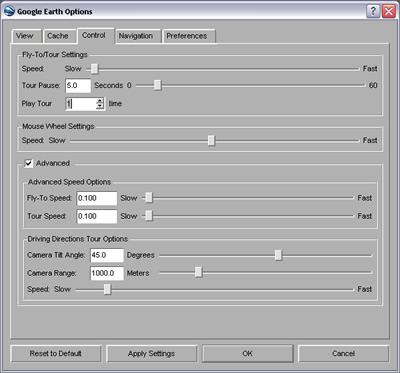Click the Camera Range value field
Screen dimensions: 400x373
(x=107, y=273)
